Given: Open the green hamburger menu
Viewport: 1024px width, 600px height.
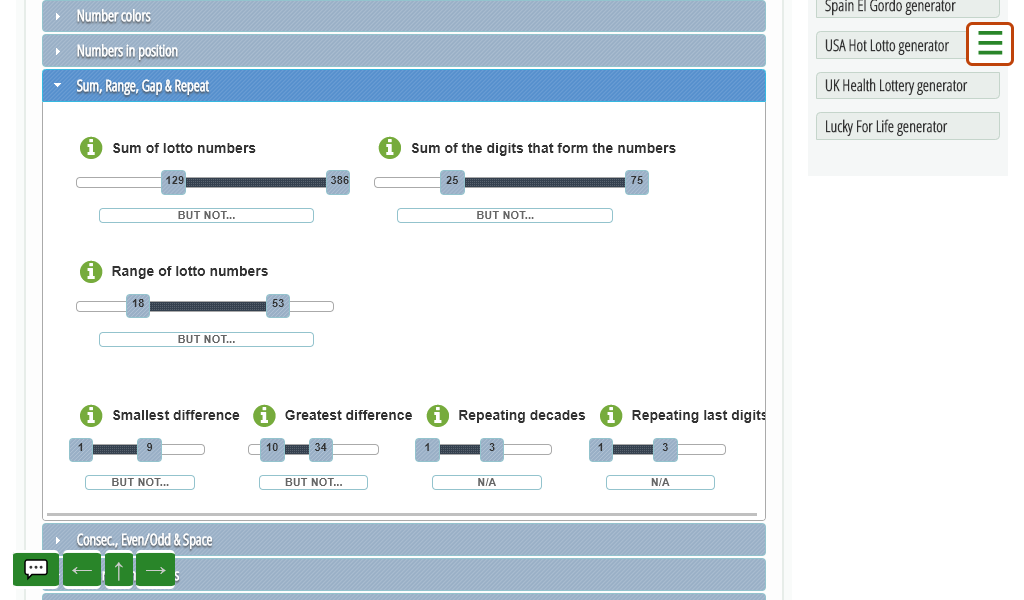Looking at the screenshot, I should pyautogui.click(x=990, y=44).
